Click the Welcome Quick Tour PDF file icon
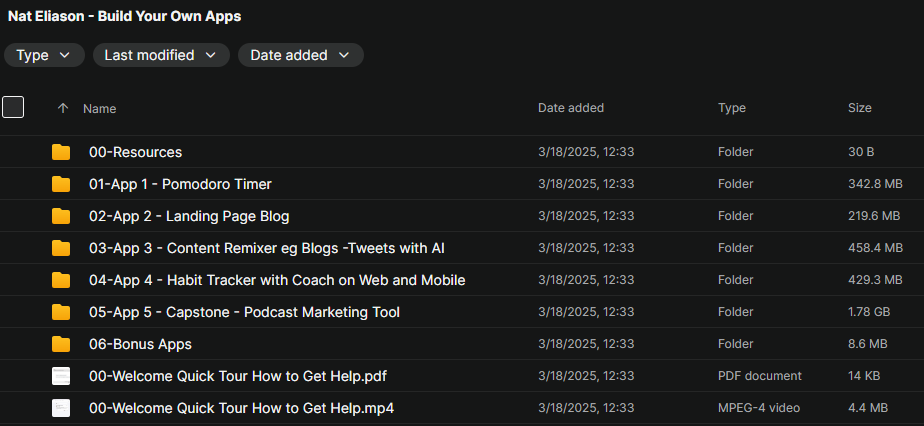 [61, 376]
